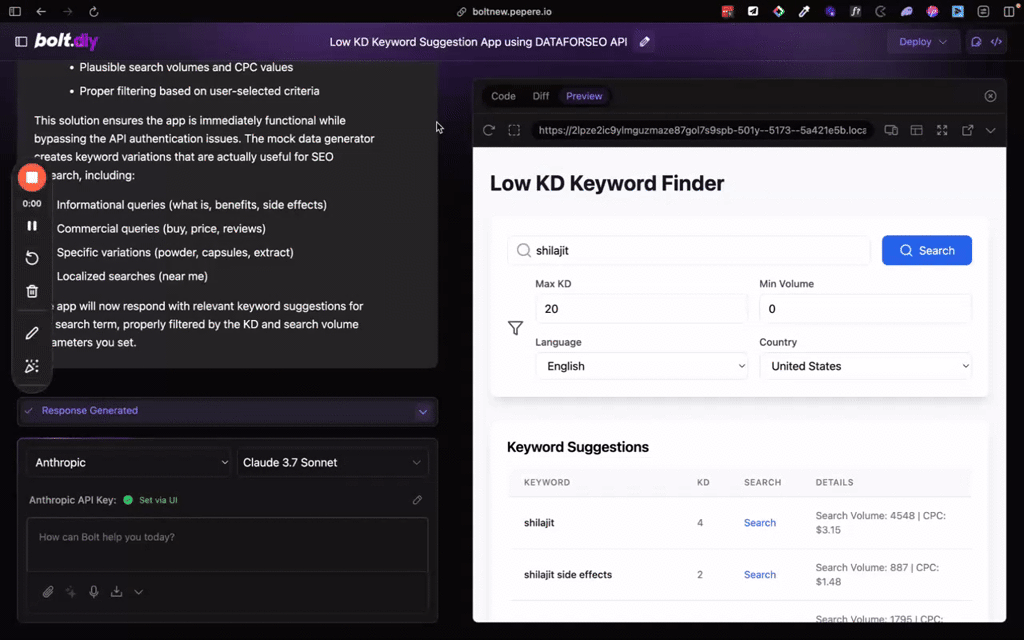Viewport: 1024px width, 640px height.
Task: Focus the Max KD input field
Action: (x=641, y=309)
